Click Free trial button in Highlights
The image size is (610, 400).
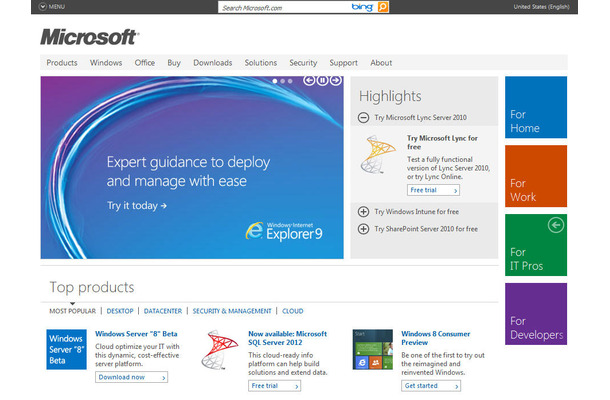tap(433, 190)
